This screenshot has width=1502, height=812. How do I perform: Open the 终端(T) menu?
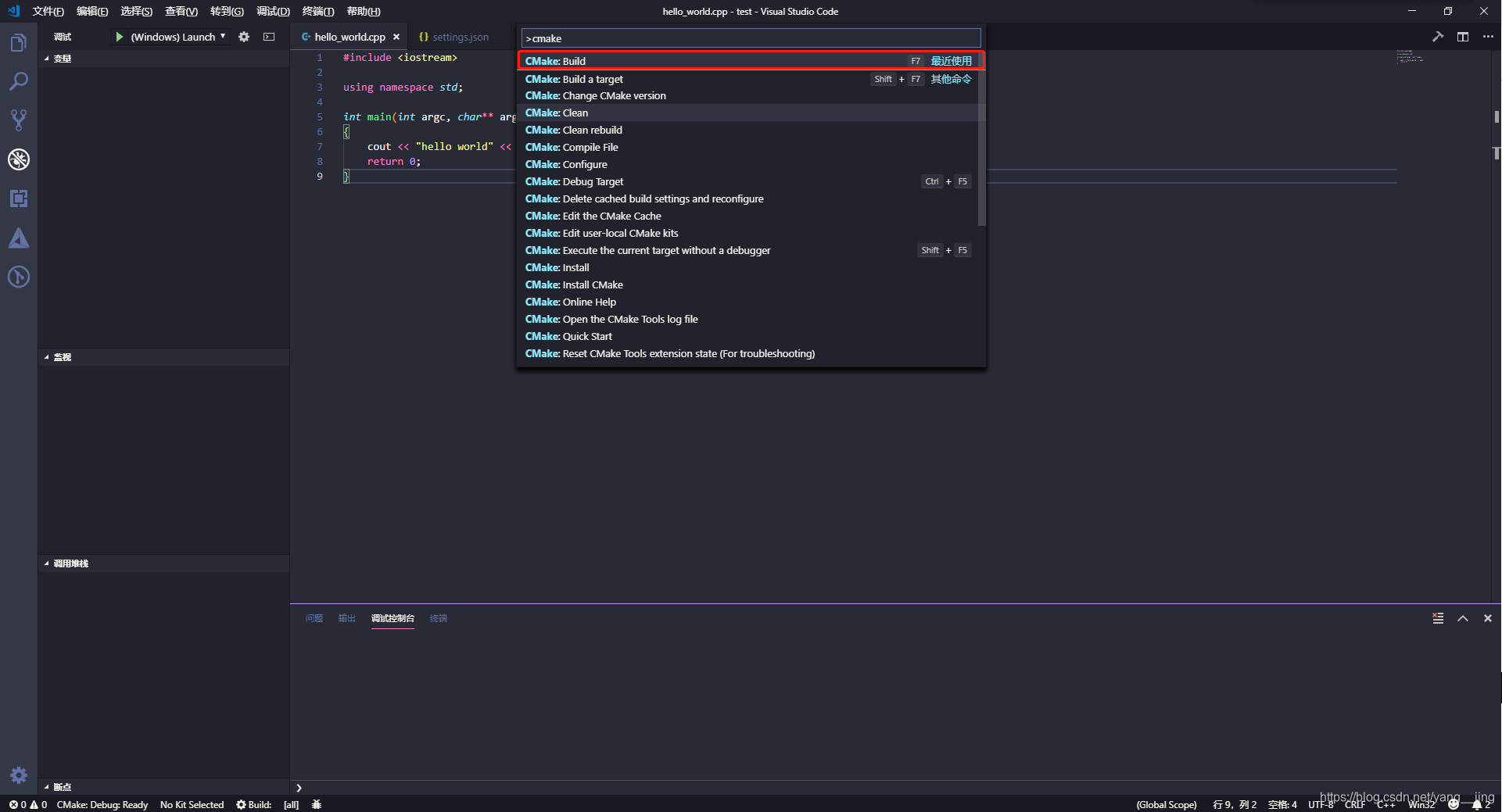pos(317,11)
